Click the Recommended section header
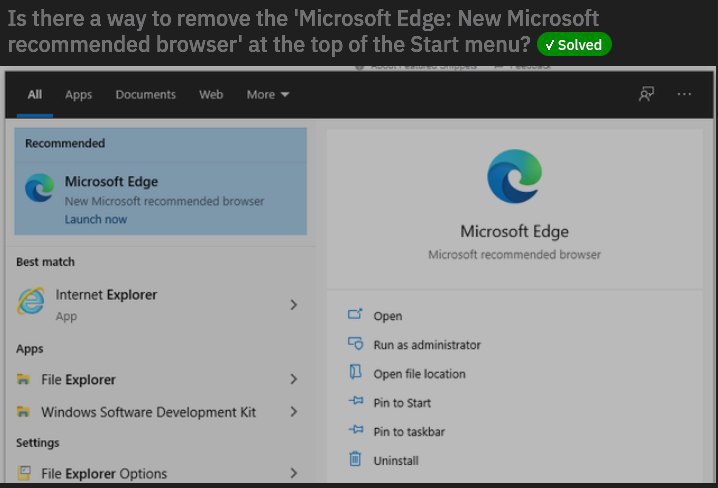Screen dimensions: 718x488 (x=65, y=143)
